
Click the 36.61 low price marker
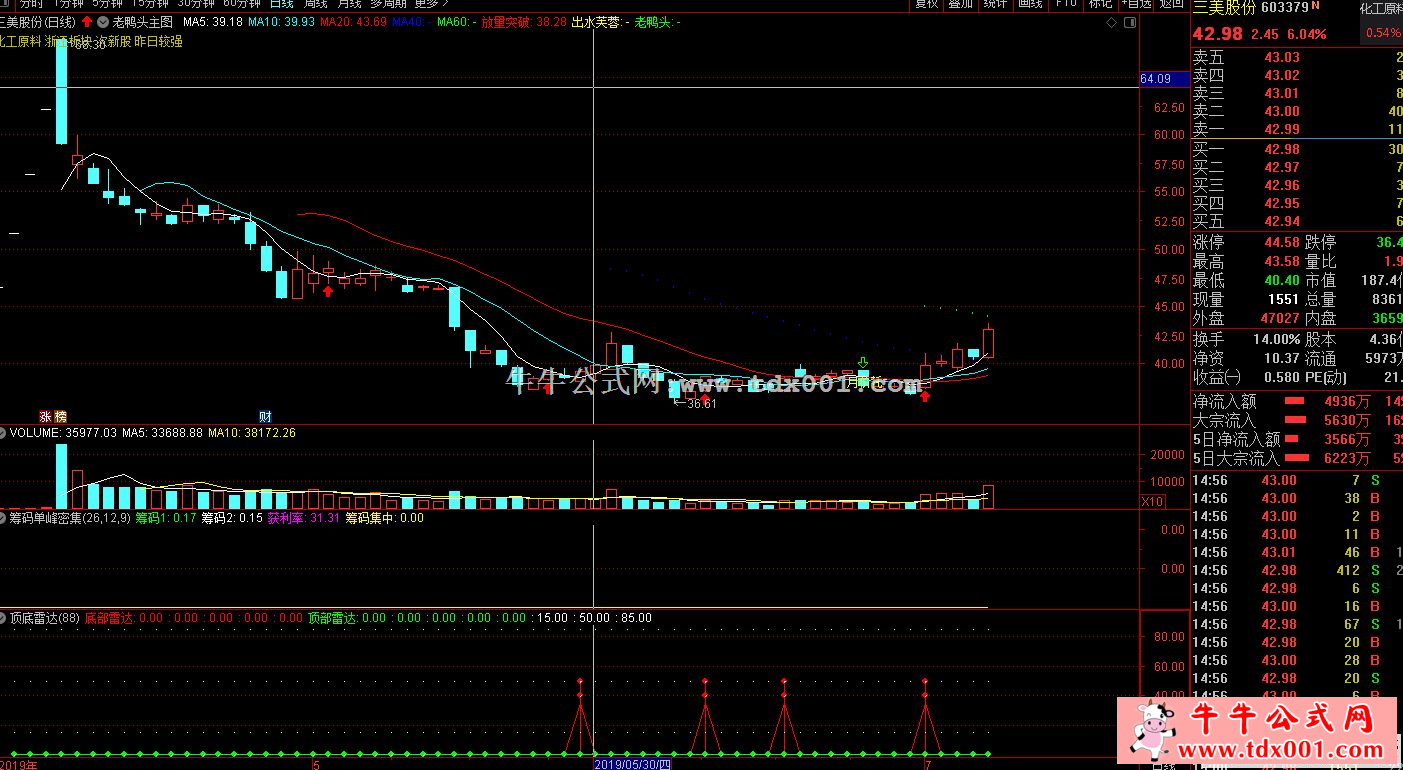click(696, 403)
